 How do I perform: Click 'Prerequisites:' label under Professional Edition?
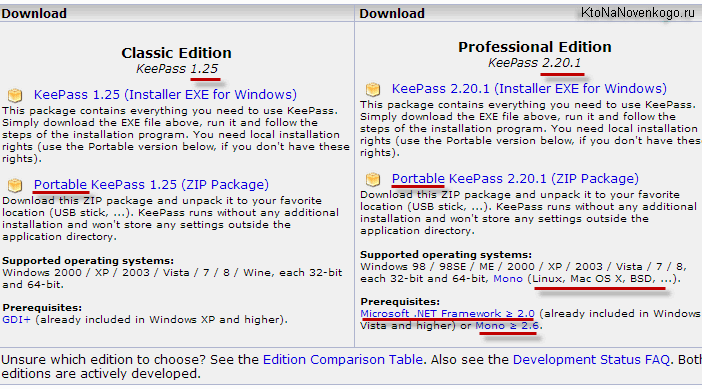click(400, 302)
